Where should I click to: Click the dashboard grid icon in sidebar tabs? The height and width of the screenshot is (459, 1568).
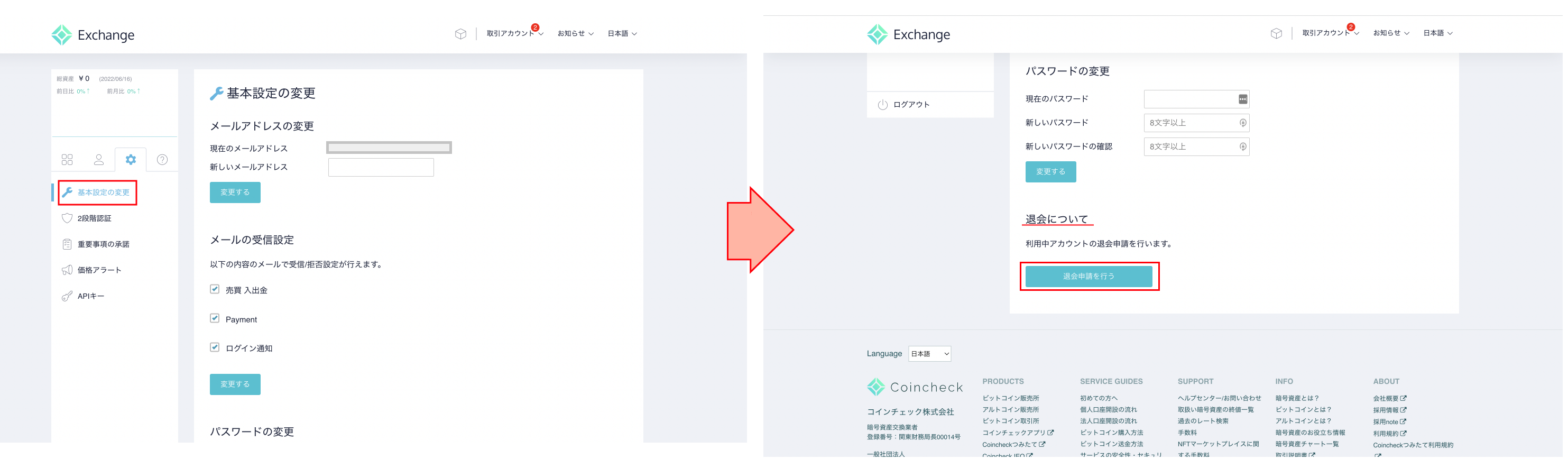click(67, 160)
